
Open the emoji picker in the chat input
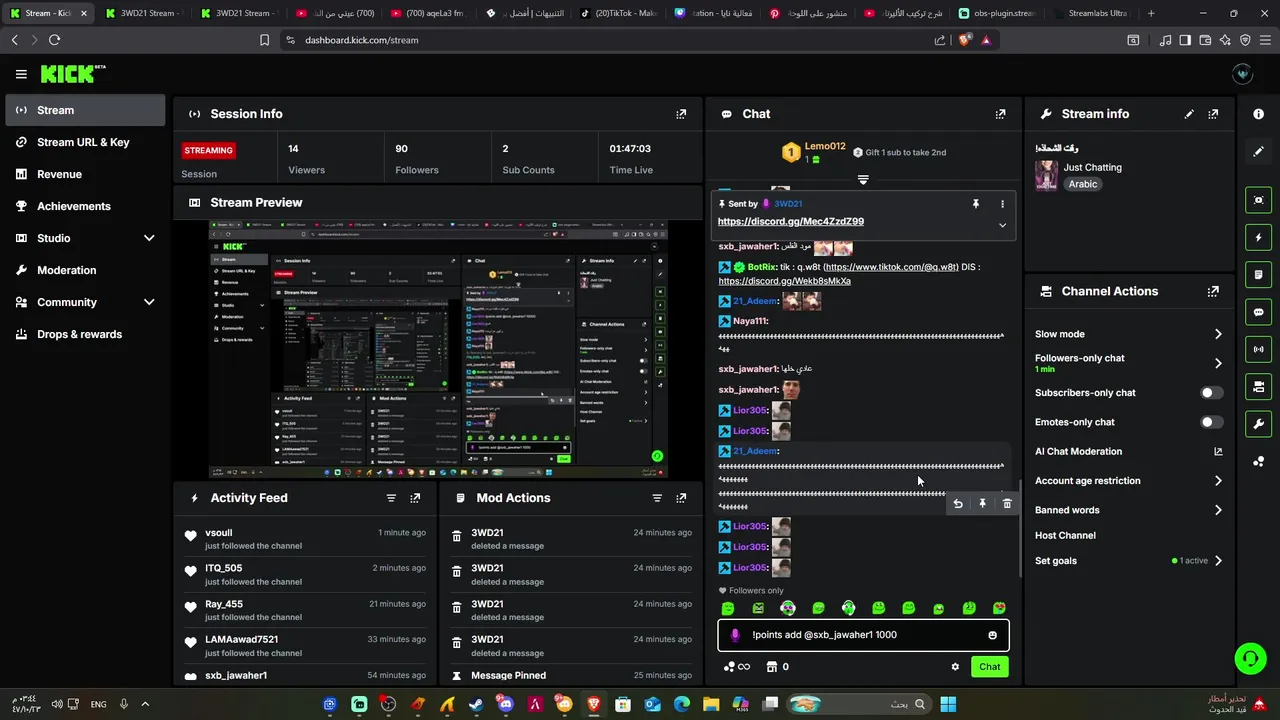(x=992, y=635)
